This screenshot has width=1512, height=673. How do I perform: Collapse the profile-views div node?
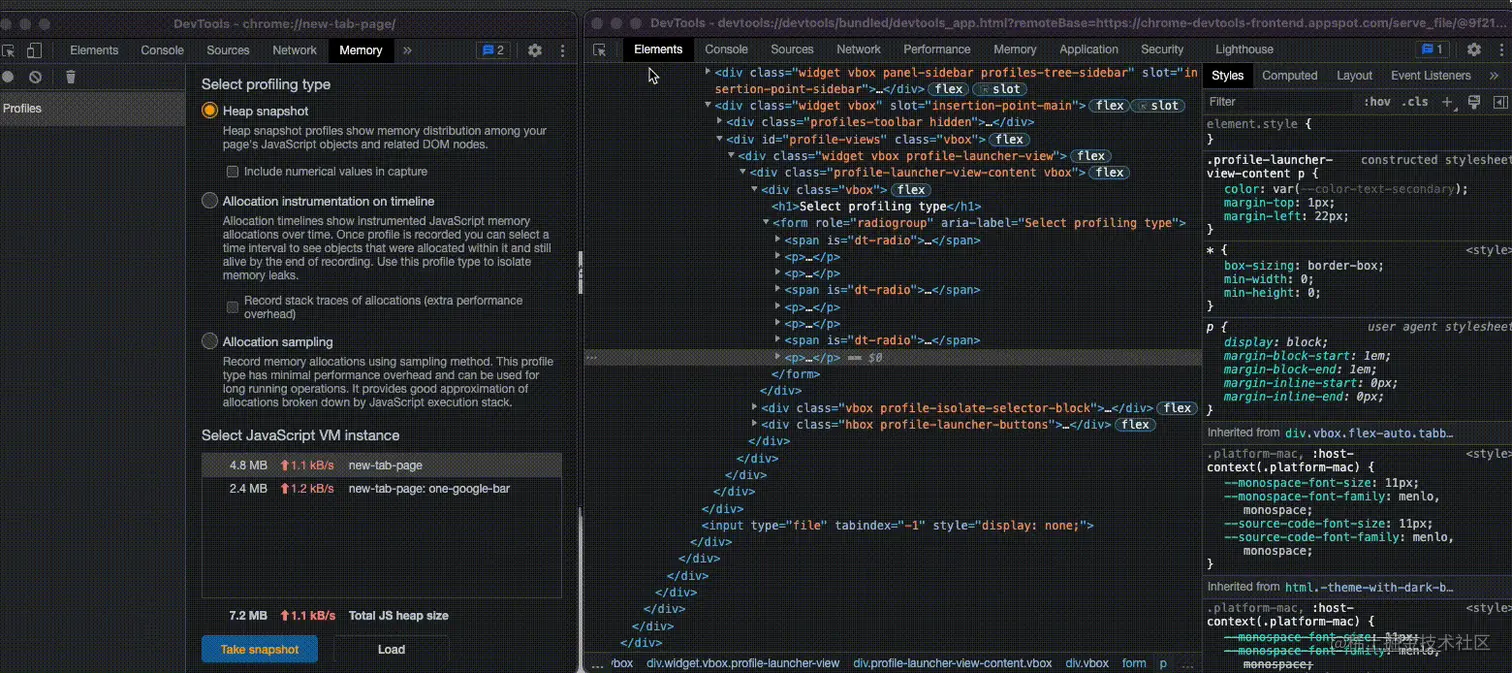719,139
